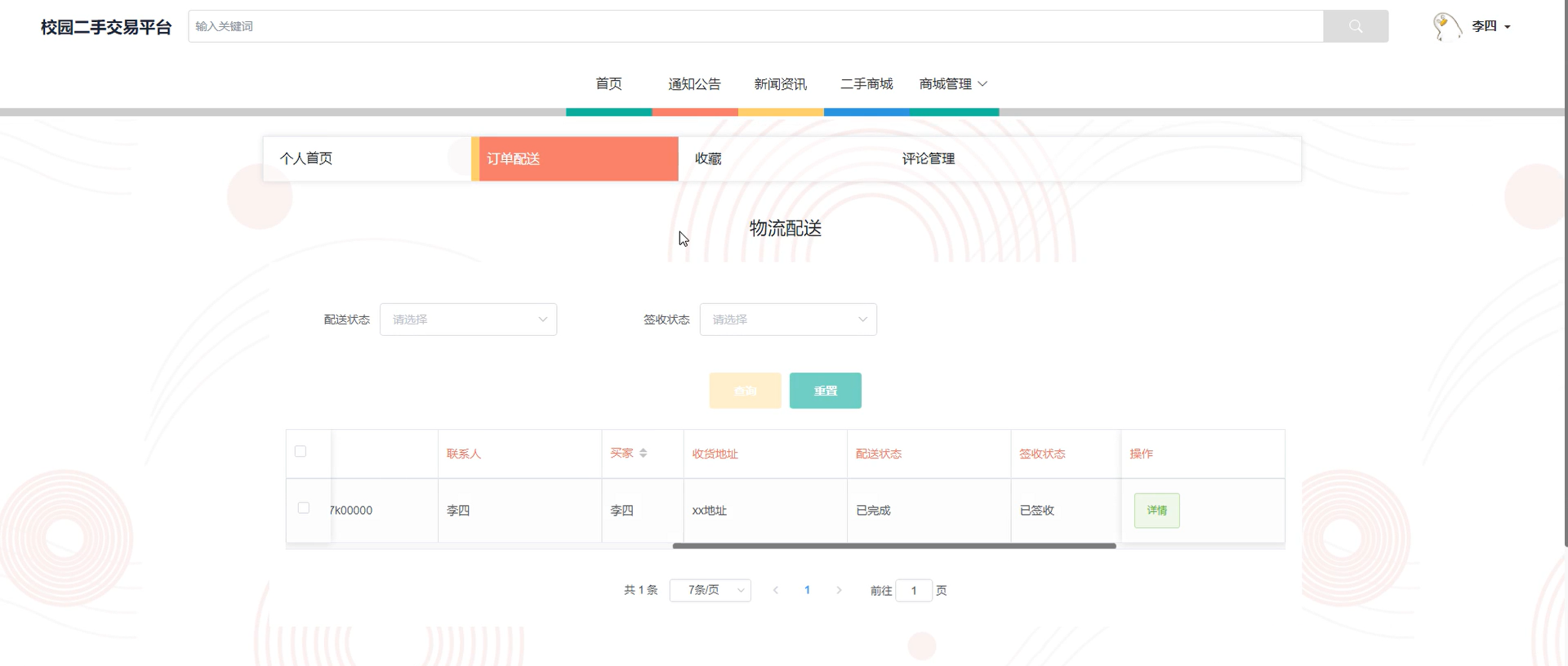
Task: Click the 重置 button
Action: (825, 391)
